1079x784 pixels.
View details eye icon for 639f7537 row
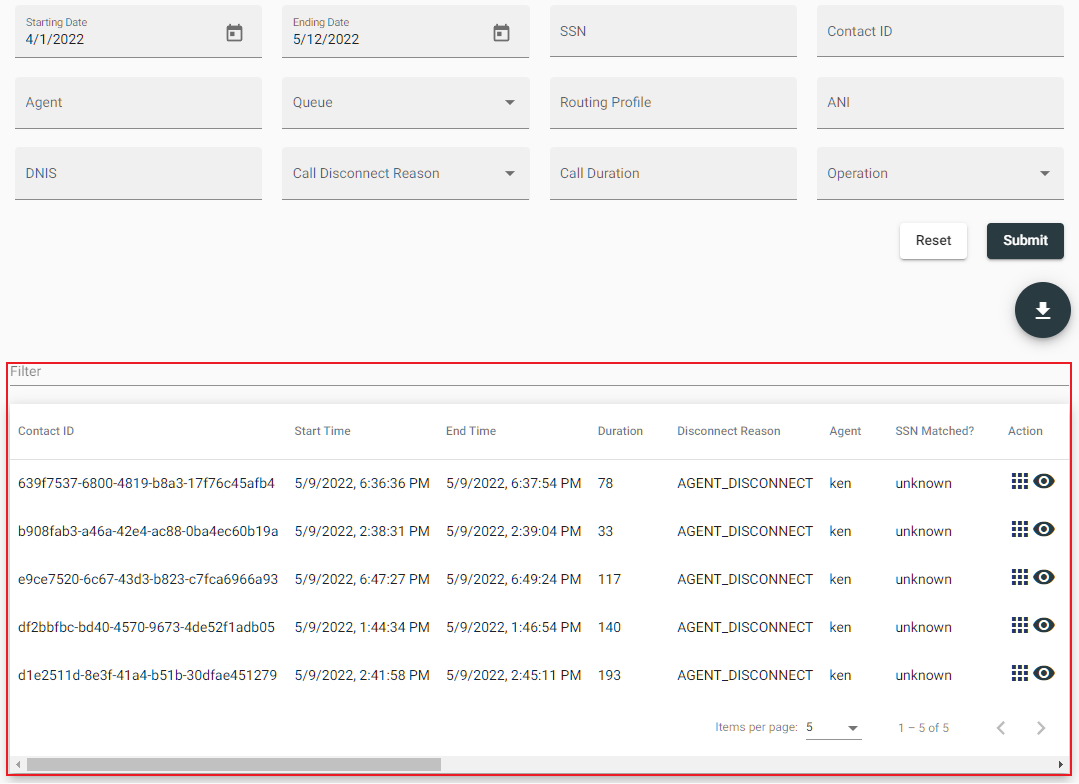1044,481
